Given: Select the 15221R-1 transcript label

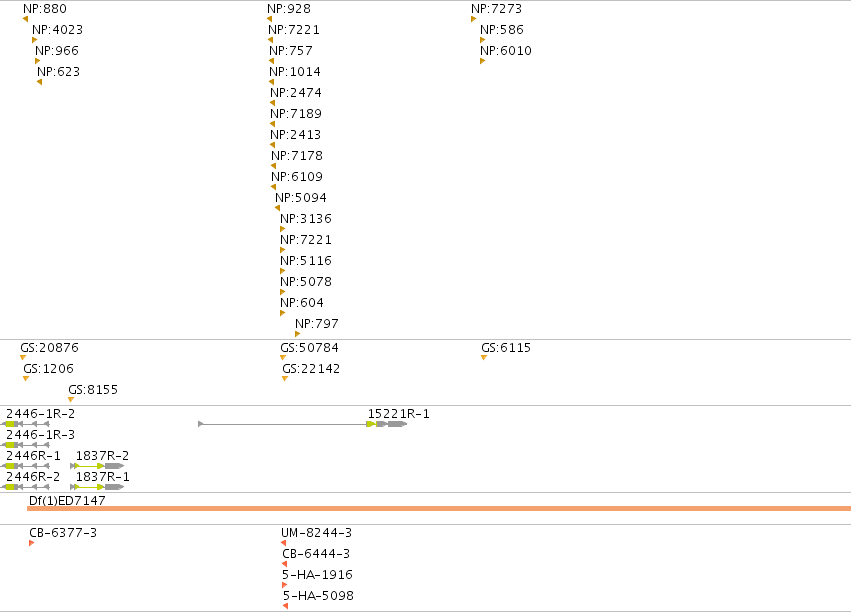Looking at the screenshot, I should coord(399,414).
